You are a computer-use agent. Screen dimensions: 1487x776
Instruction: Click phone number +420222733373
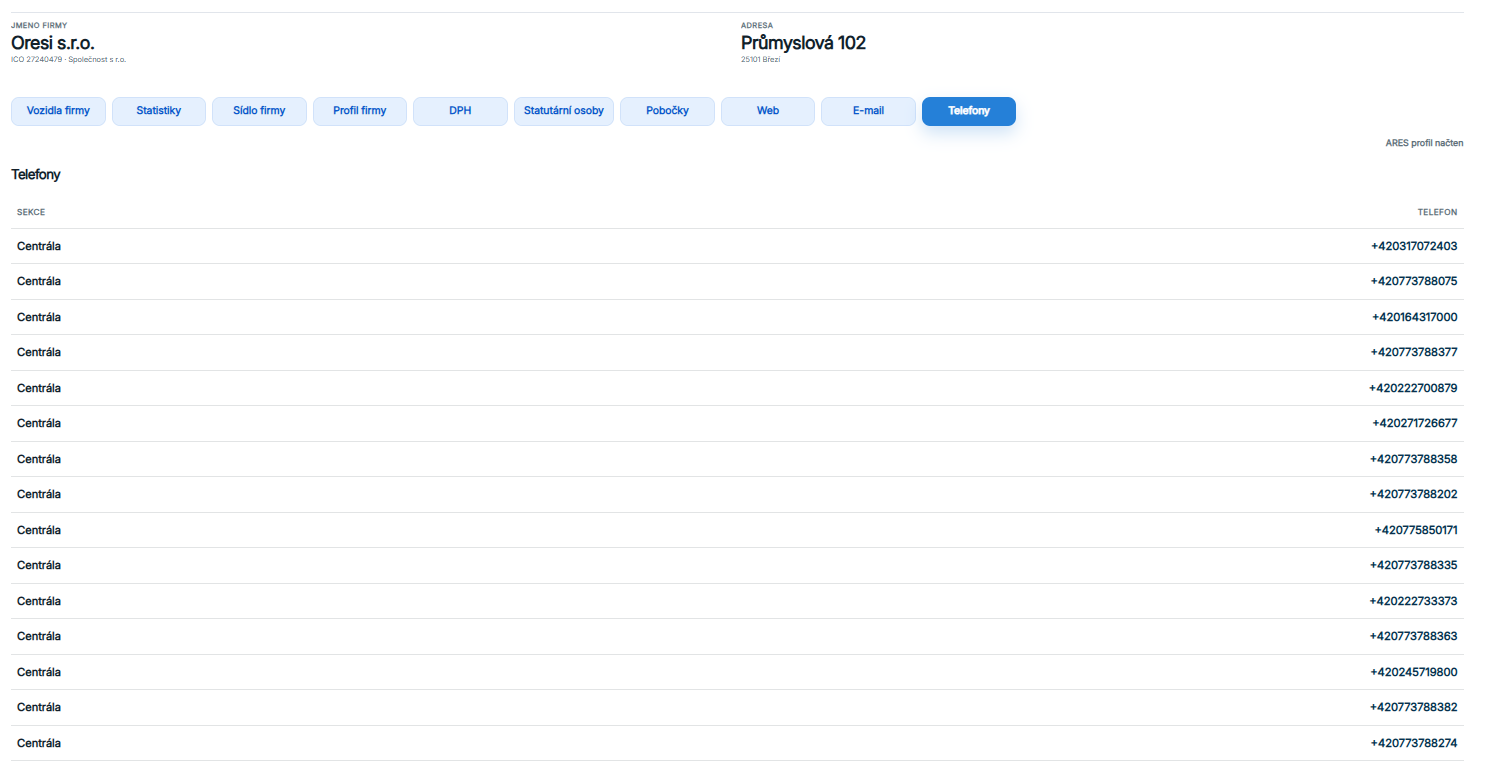[x=1414, y=601]
